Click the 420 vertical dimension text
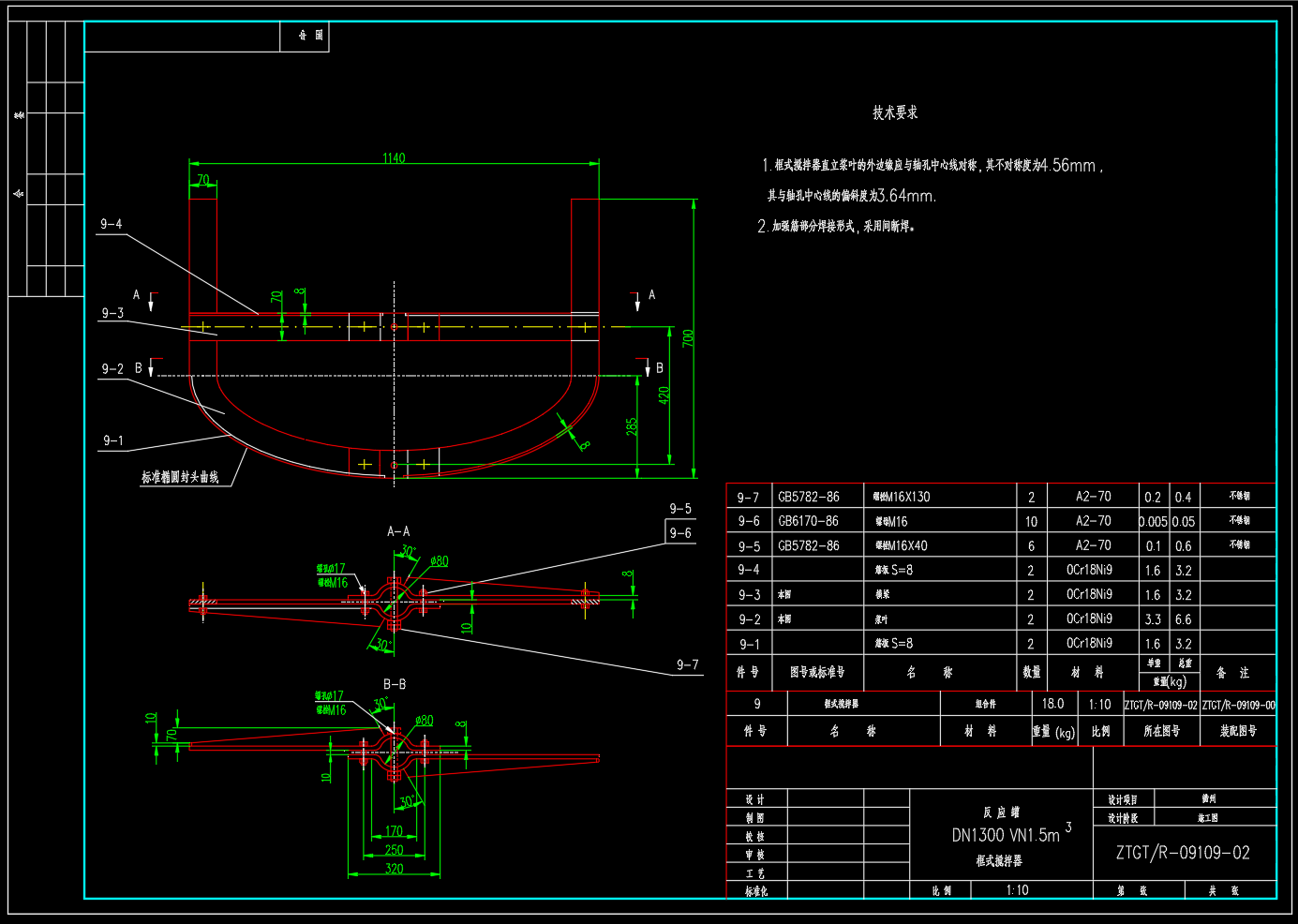Image resolution: width=1298 pixels, height=924 pixels. click(664, 395)
